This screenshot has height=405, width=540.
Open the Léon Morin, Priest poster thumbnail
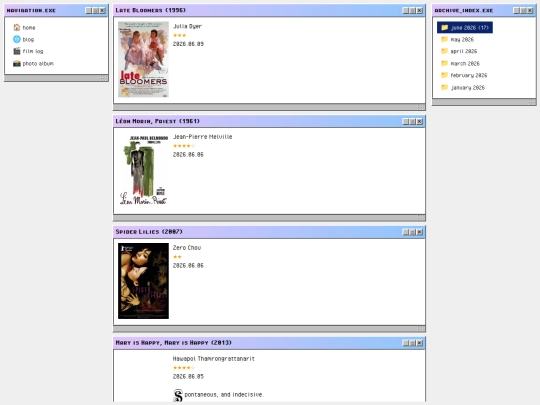coord(143,170)
